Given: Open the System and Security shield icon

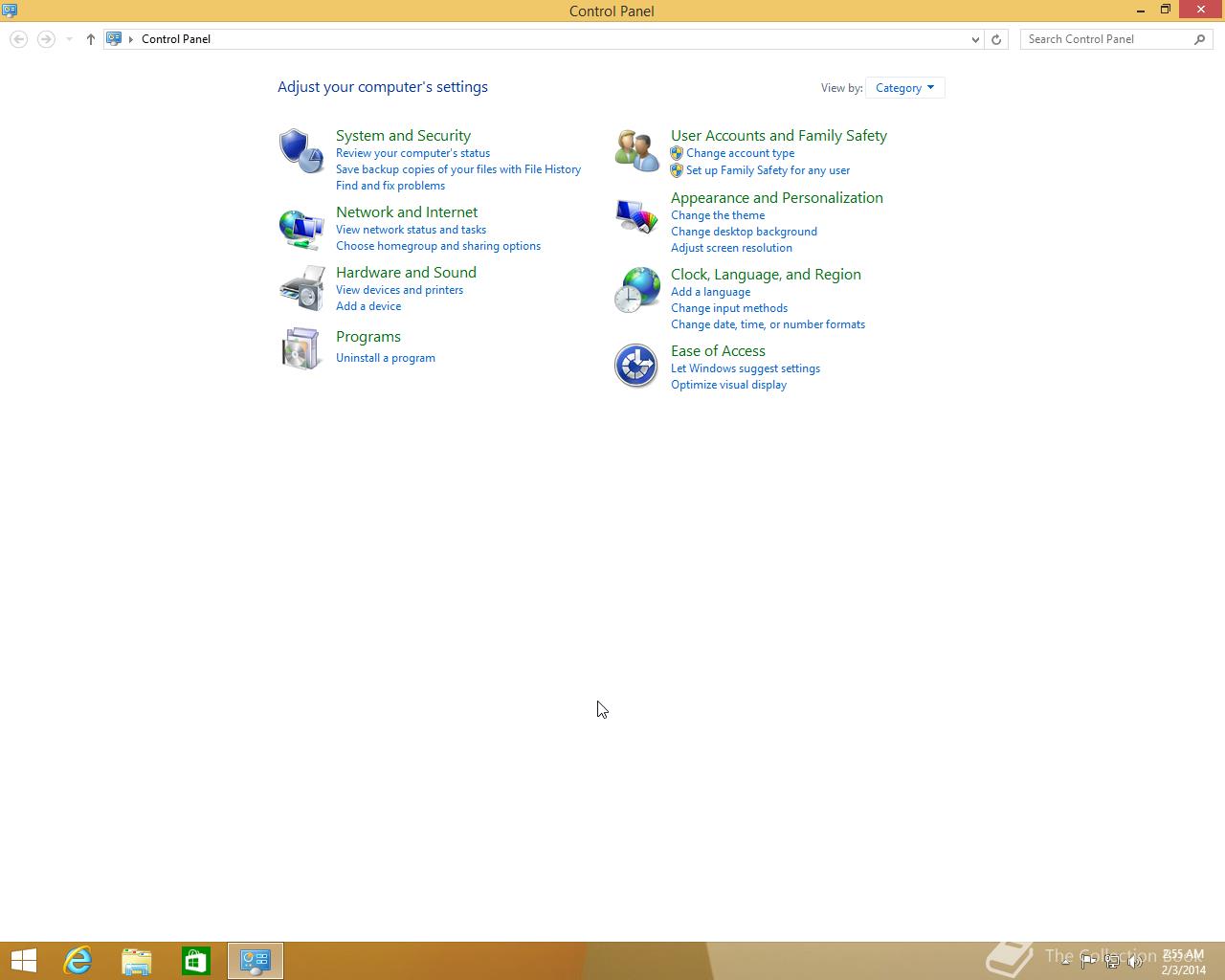Looking at the screenshot, I should pos(301,151).
